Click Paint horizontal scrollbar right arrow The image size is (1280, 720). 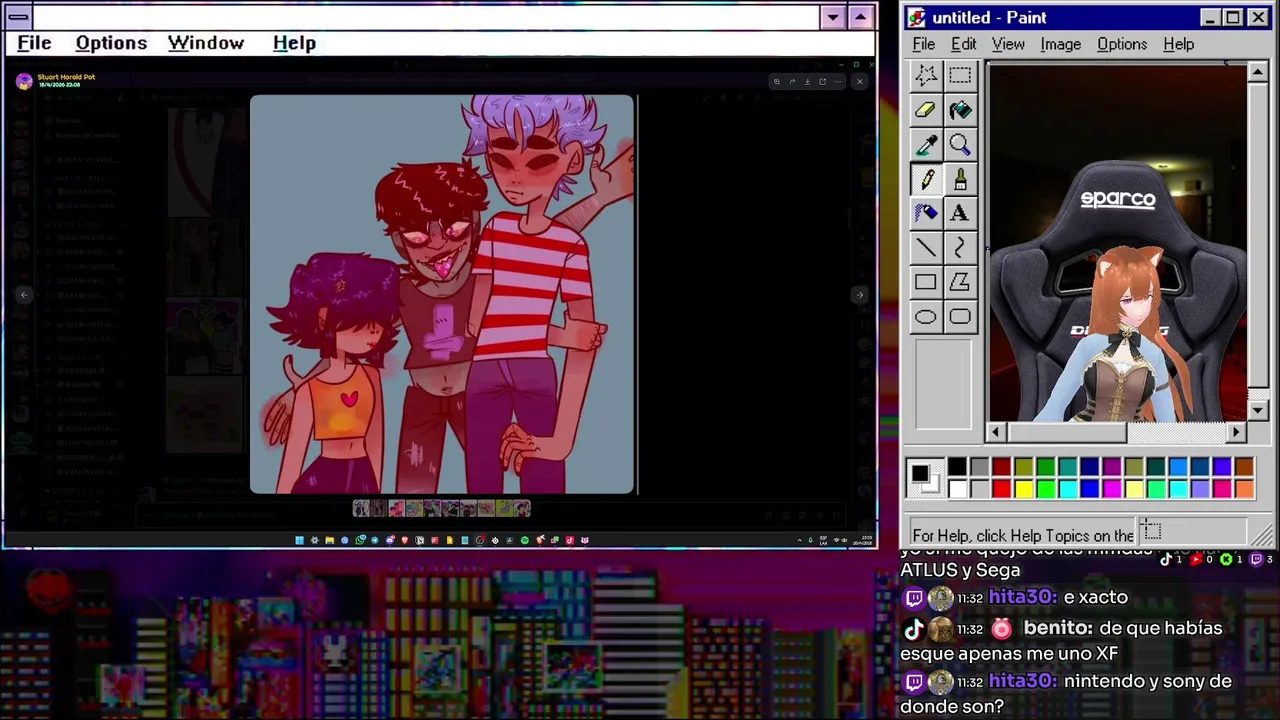pyautogui.click(x=1237, y=432)
